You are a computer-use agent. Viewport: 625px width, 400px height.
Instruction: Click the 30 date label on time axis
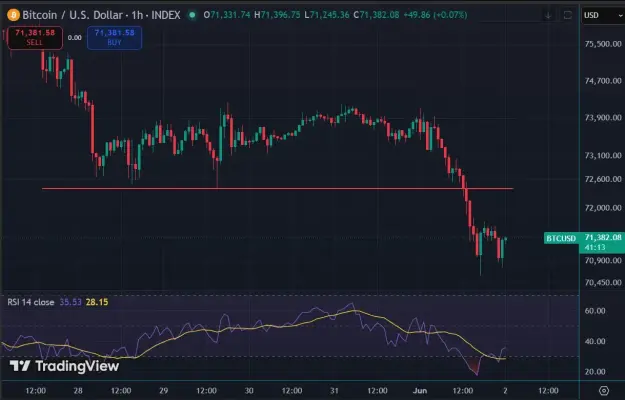[249, 391]
